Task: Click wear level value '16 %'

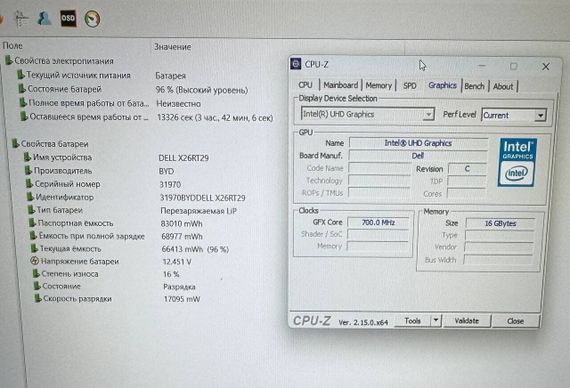Action: point(171,274)
